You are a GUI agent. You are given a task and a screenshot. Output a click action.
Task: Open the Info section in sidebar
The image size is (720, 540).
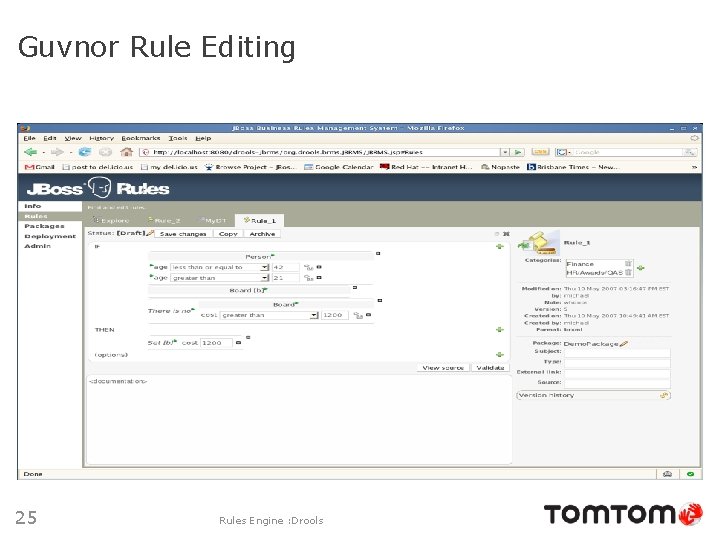pyautogui.click(x=33, y=206)
